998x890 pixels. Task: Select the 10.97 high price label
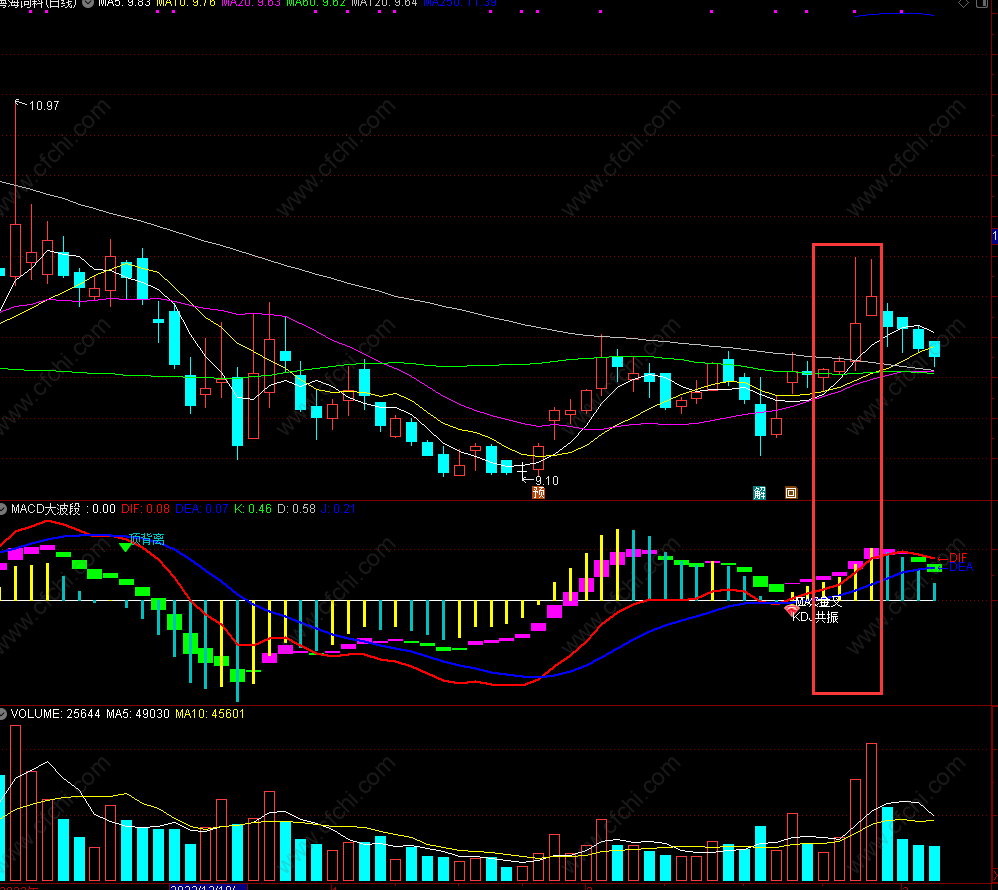click(x=44, y=106)
